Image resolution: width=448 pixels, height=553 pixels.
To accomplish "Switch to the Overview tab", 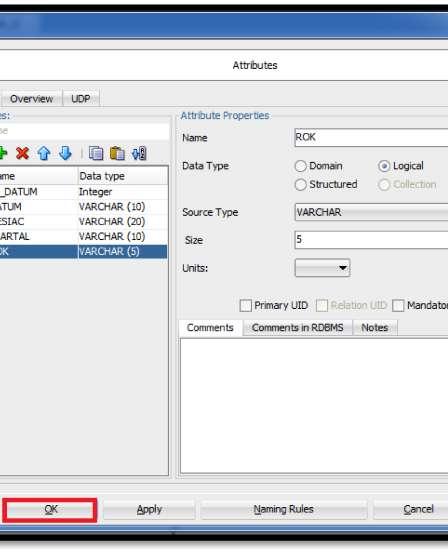I will click(32, 98).
